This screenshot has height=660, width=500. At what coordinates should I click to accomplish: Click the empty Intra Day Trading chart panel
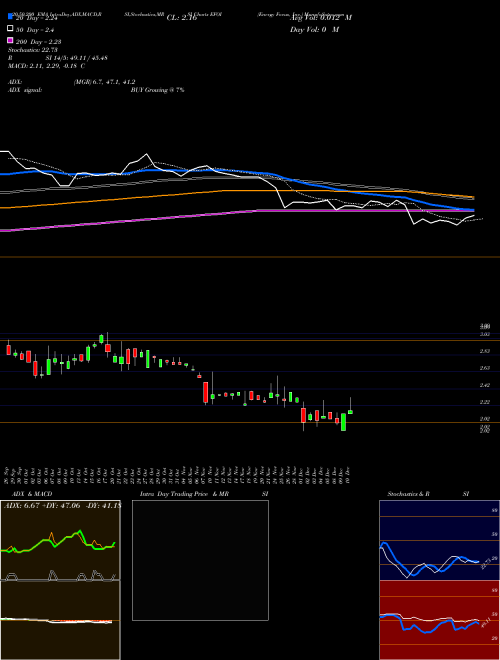coord(200,560)
